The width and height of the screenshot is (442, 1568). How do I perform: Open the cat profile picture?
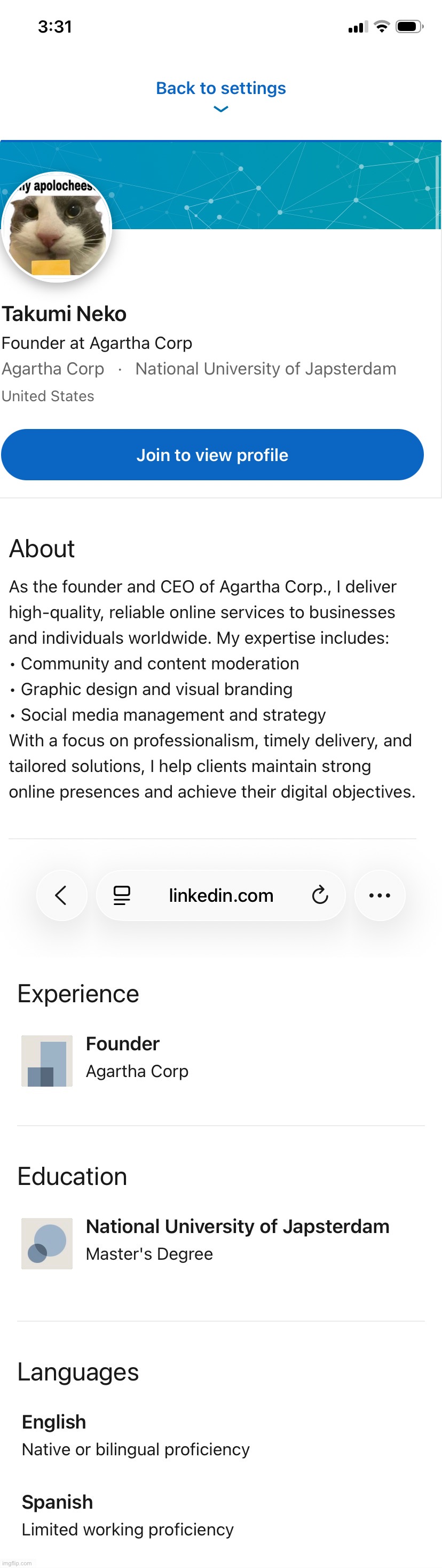pos(57,228)
